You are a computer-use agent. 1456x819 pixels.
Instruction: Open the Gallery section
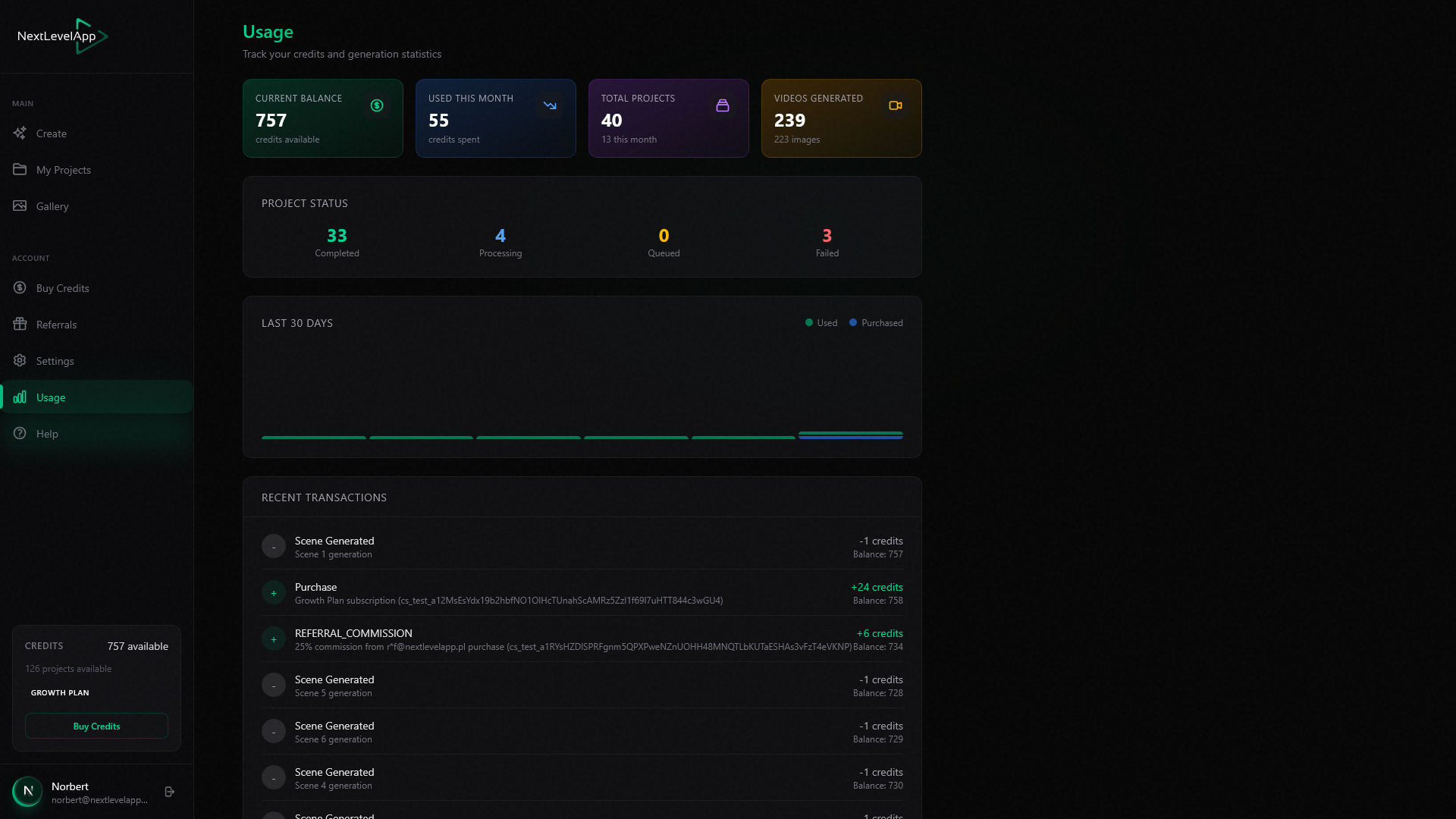pos(52,206)
